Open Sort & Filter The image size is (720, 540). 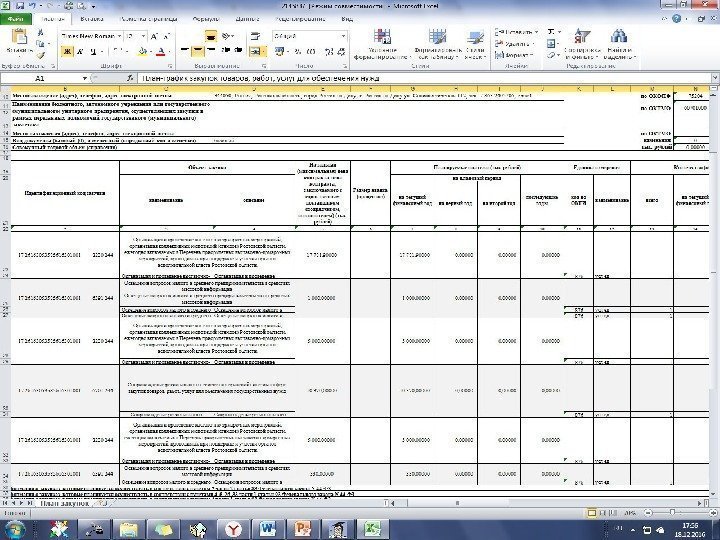[x=582, y=45]
